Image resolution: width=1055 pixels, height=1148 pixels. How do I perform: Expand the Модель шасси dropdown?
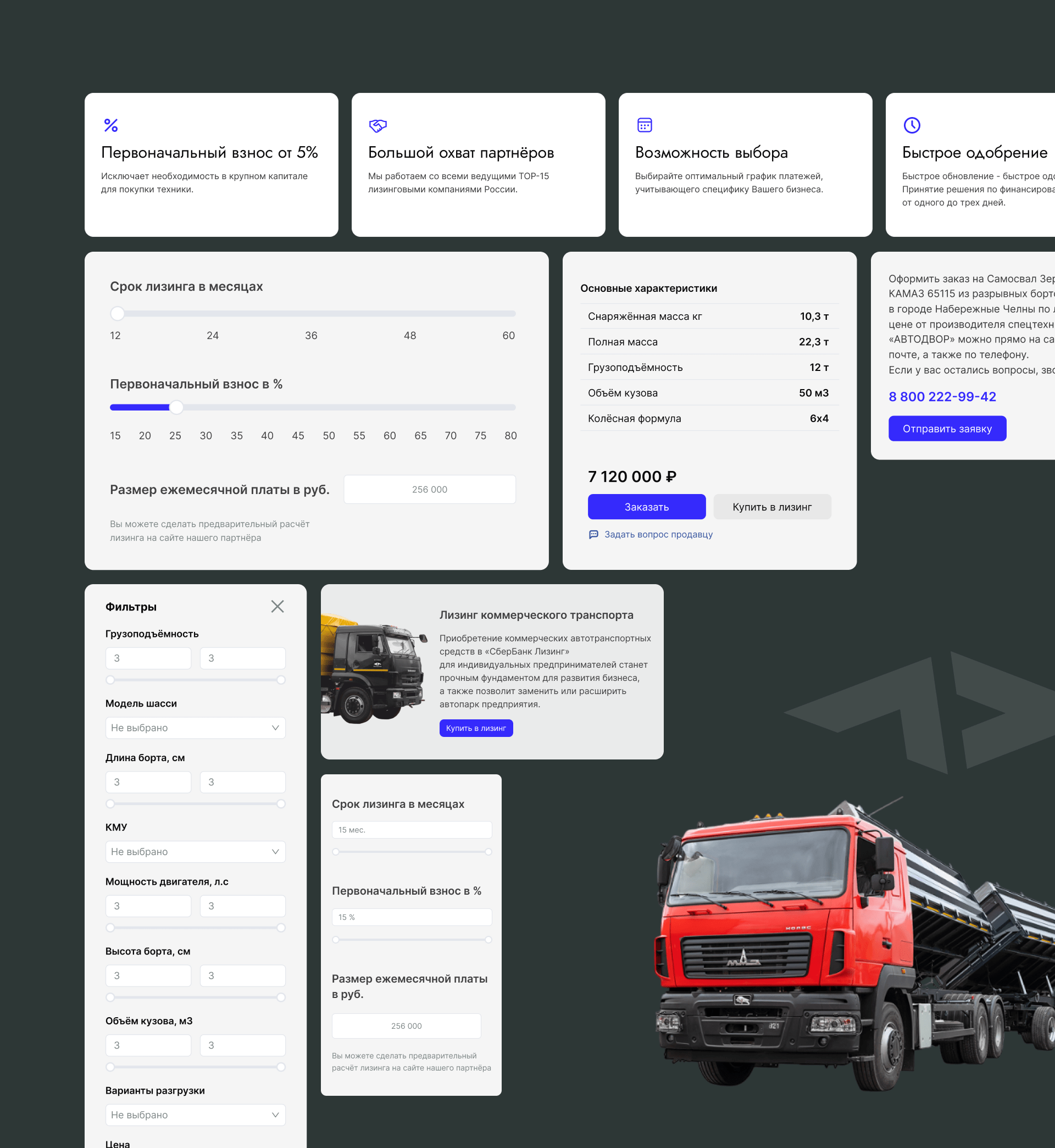tap(195, 728)
